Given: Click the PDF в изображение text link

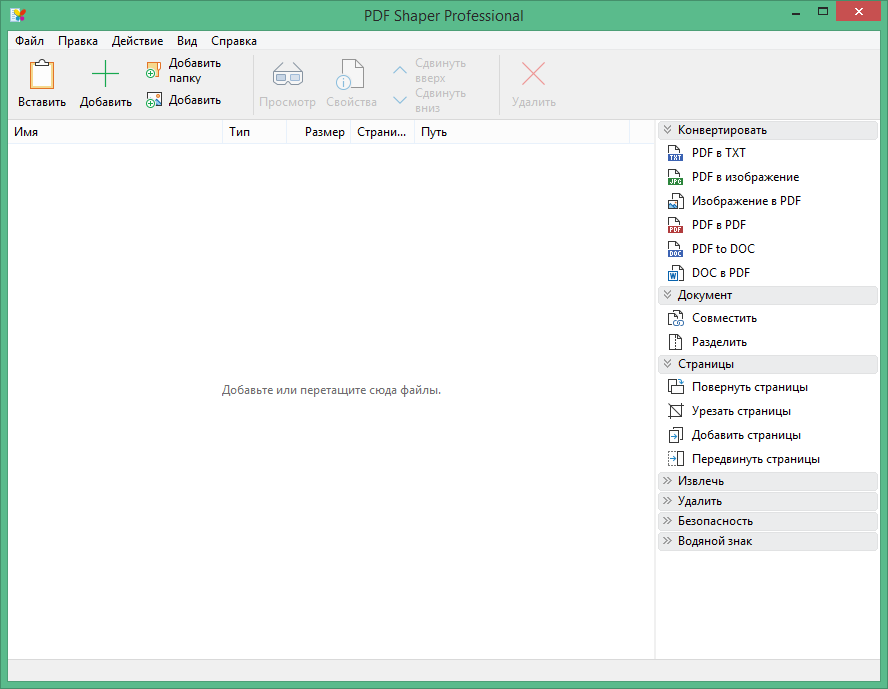Looking at the screenshot, I should pyautogui.click(x=745, y=177).
